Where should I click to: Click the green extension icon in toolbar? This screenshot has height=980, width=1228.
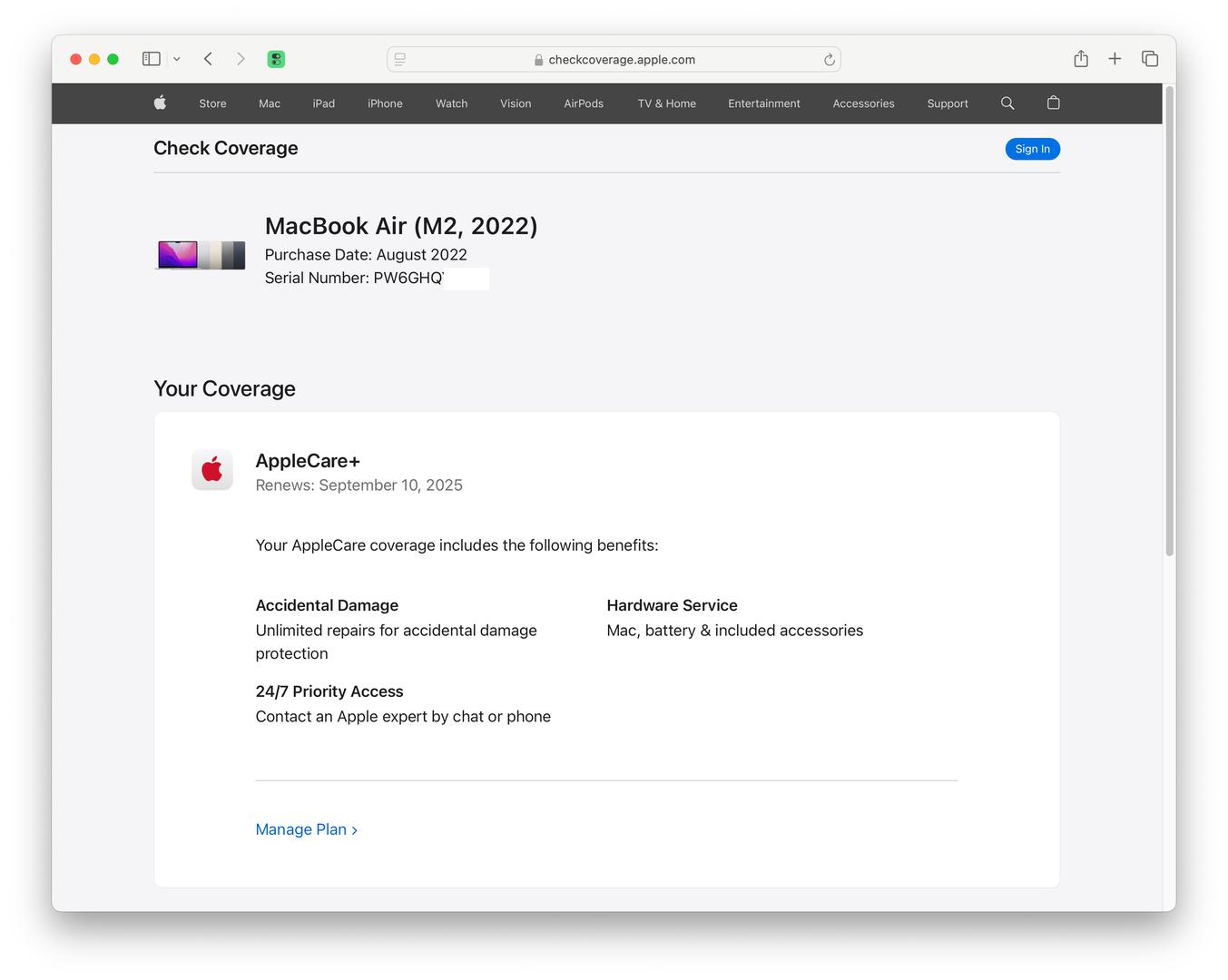click(x=276, y=59)
